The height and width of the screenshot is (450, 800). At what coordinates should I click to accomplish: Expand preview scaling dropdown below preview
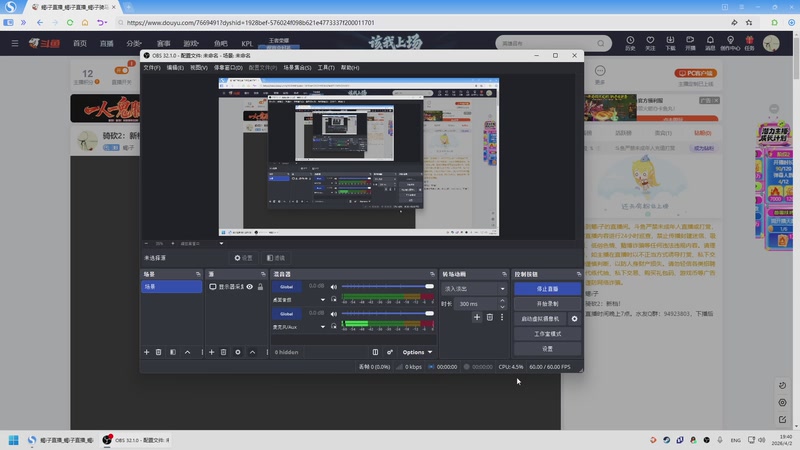pyautogui.click(x=221, y=243)
